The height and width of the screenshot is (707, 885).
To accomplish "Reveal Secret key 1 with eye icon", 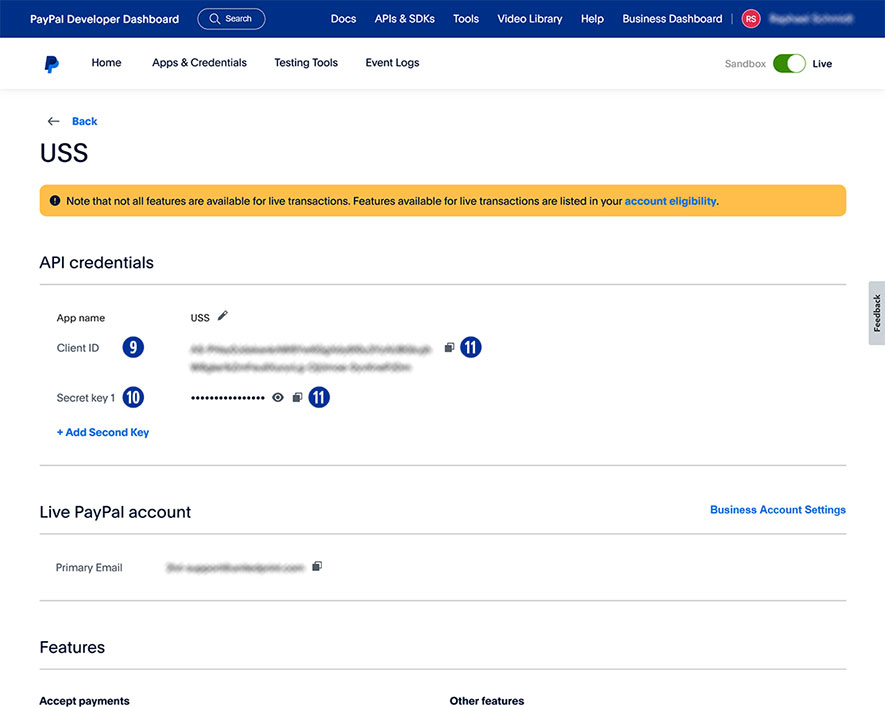I will pos(278,397).
